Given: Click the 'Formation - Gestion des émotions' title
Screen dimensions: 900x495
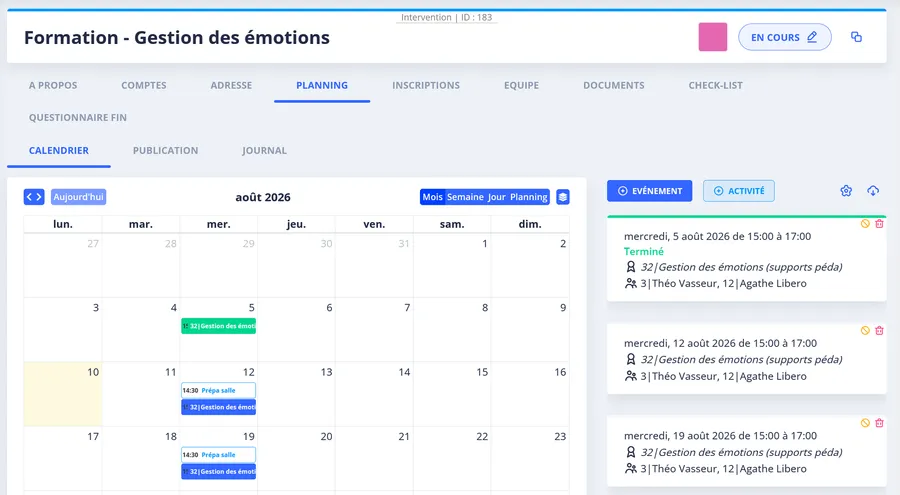Looking at the screenshot, I should [177, 37].
